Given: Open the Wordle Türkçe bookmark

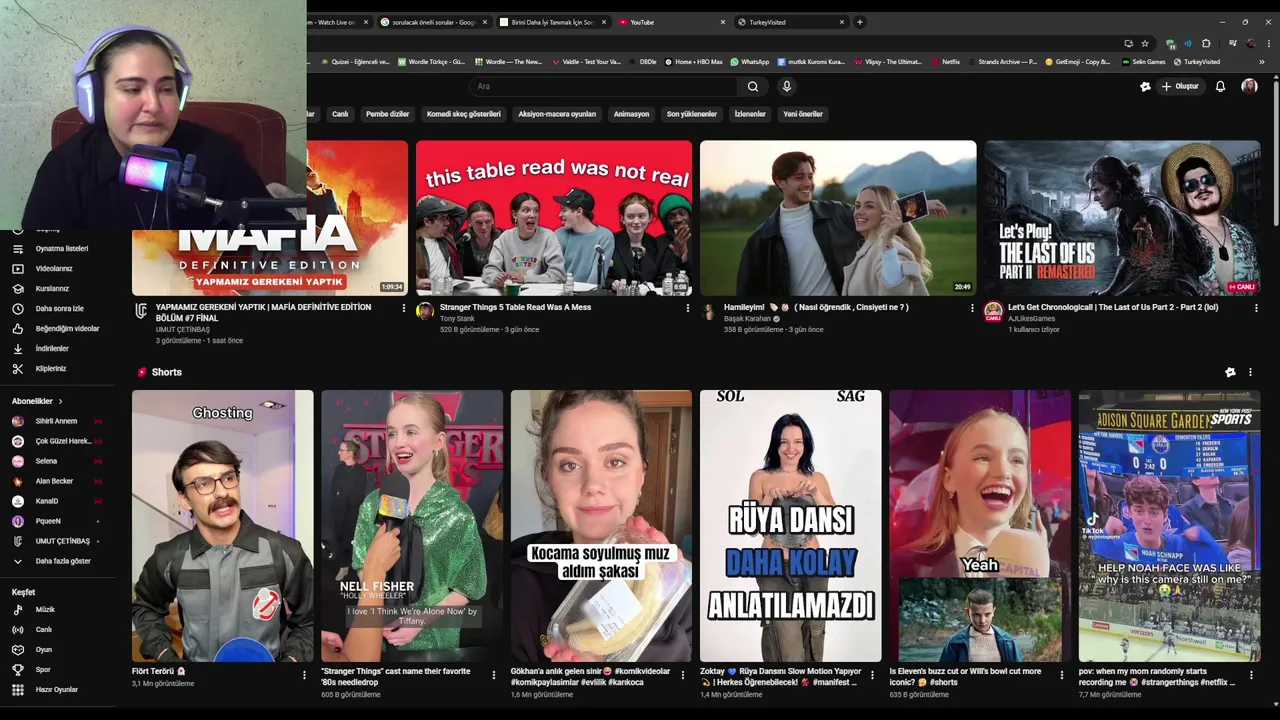Looking at the screenshot, I should [x=432, y=62].
